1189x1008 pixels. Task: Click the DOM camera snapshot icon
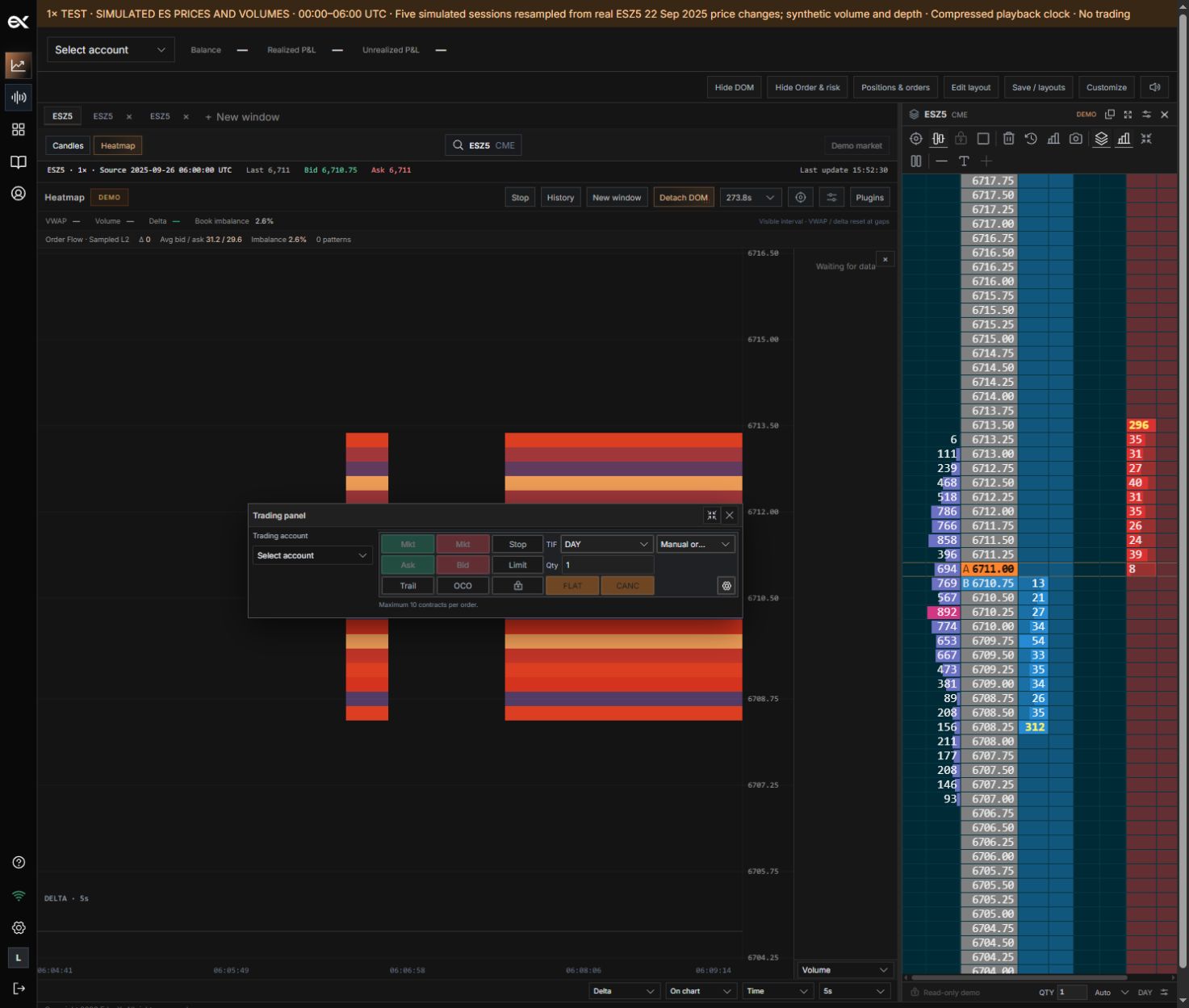1076,139
